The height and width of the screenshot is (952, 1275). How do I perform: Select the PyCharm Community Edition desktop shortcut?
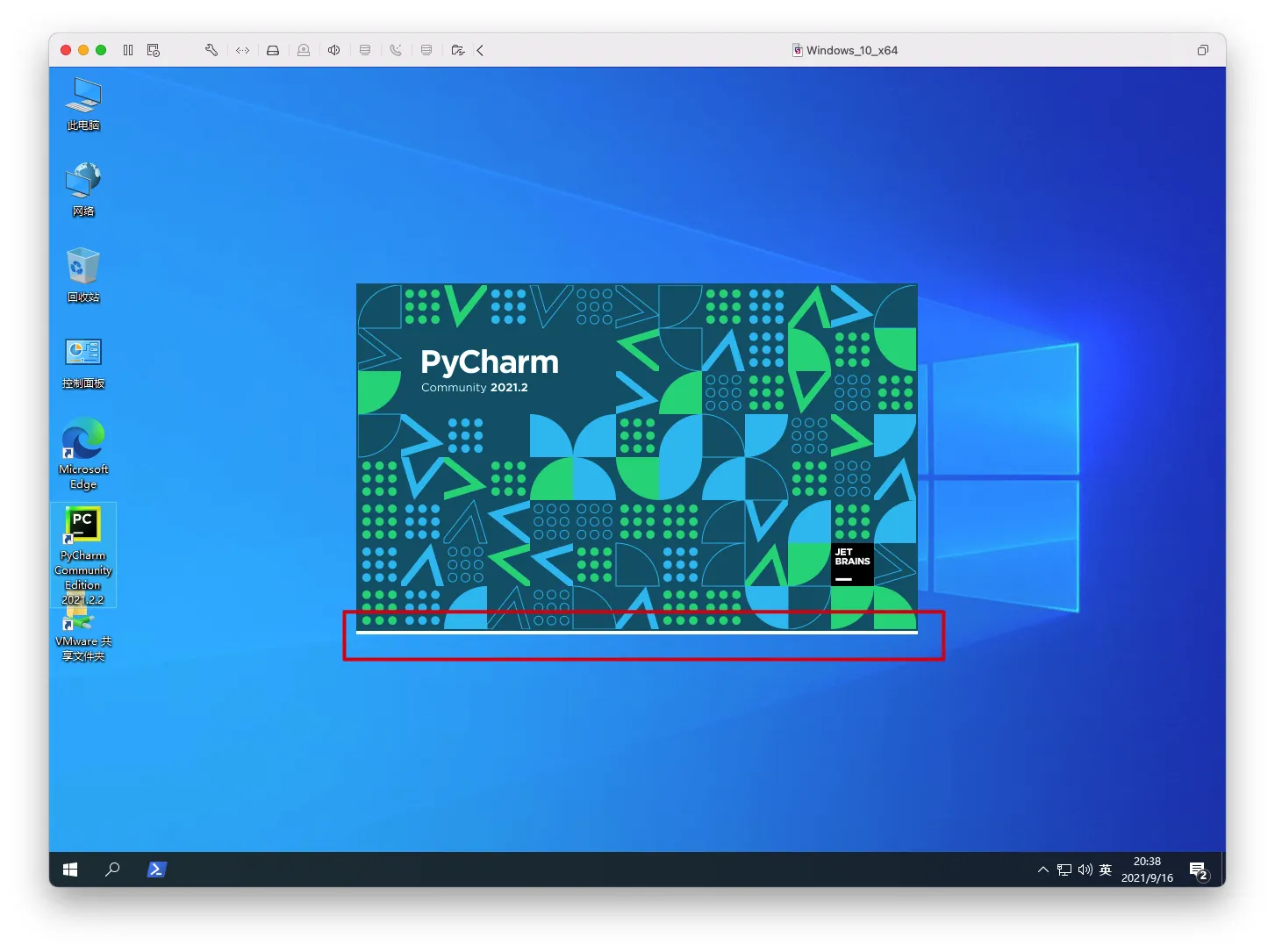pos(83,555)
